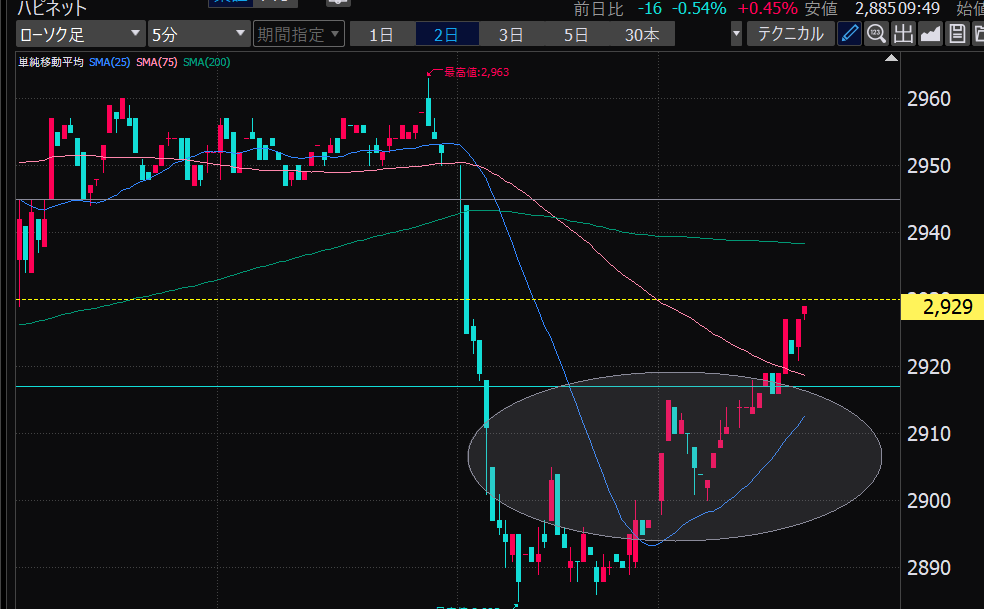Click the area chart icon

coord(930,34)
